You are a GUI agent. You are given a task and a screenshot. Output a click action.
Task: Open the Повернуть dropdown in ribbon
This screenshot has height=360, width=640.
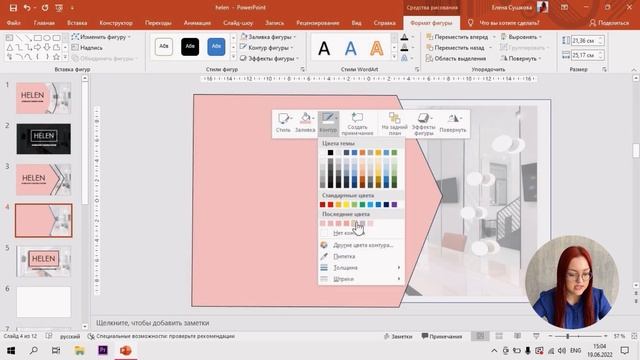pos(521,58)
